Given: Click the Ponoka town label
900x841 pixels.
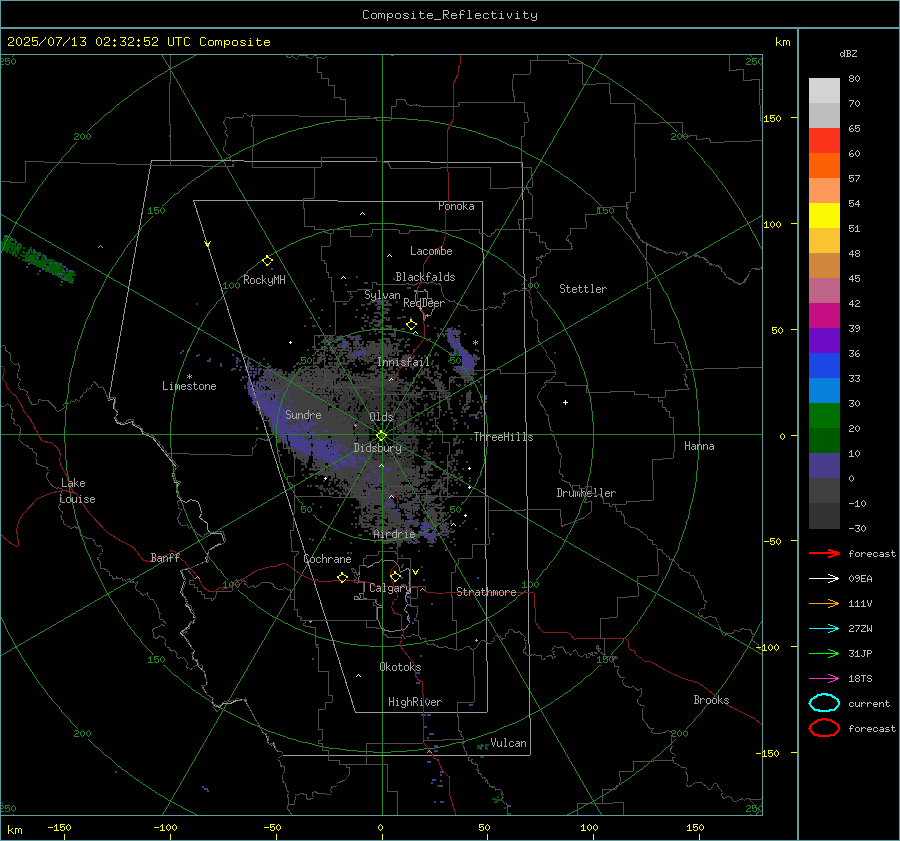Looking at the screenshot, I should 456,206.
